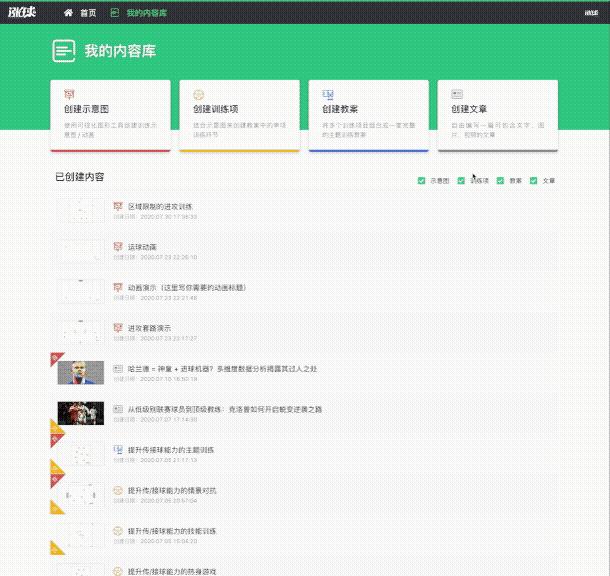610x576 pixels.
Task: Uncheck the 示意图 filter checkbox
Action: coord(421,180)
